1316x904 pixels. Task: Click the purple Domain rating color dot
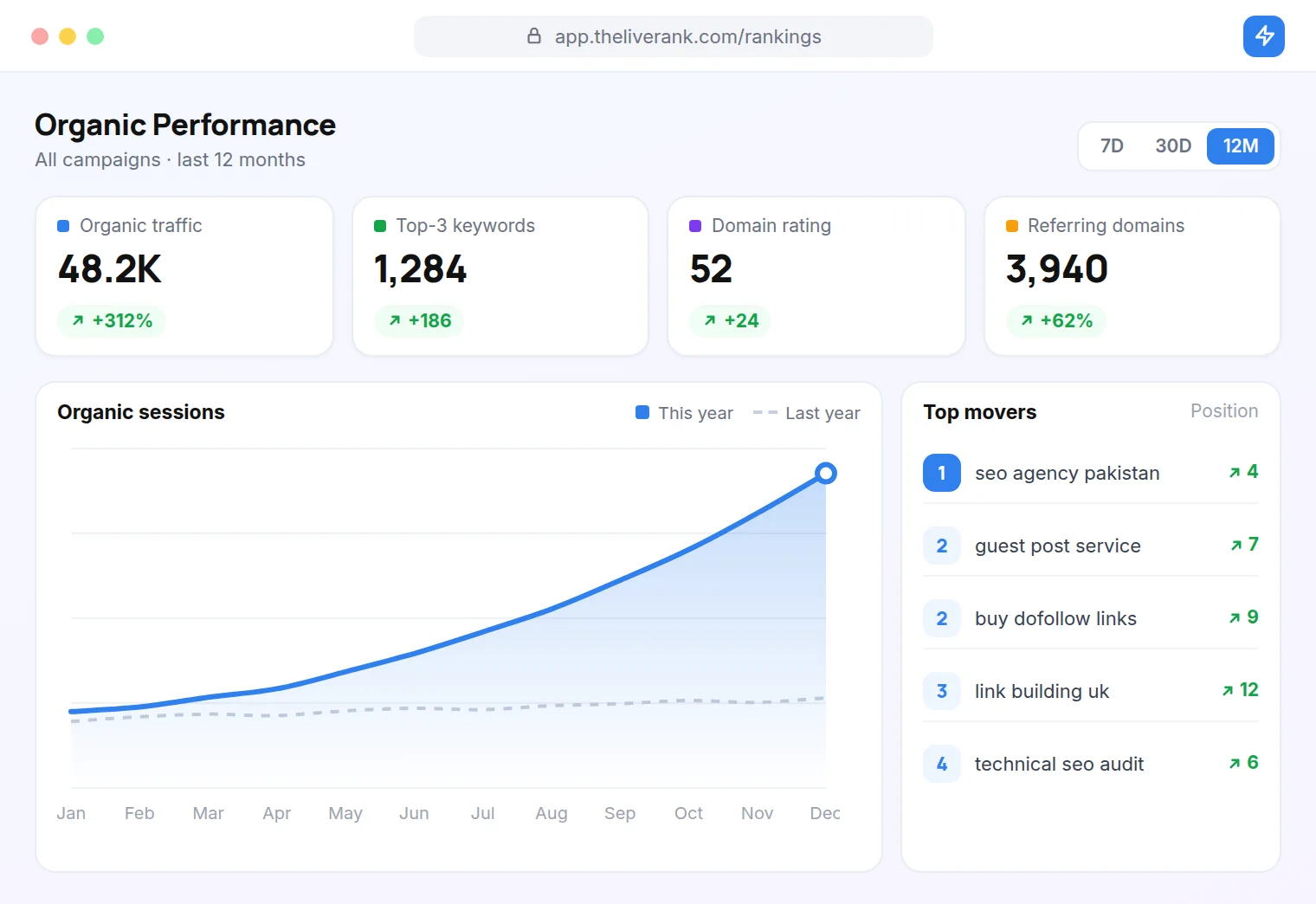695,226
